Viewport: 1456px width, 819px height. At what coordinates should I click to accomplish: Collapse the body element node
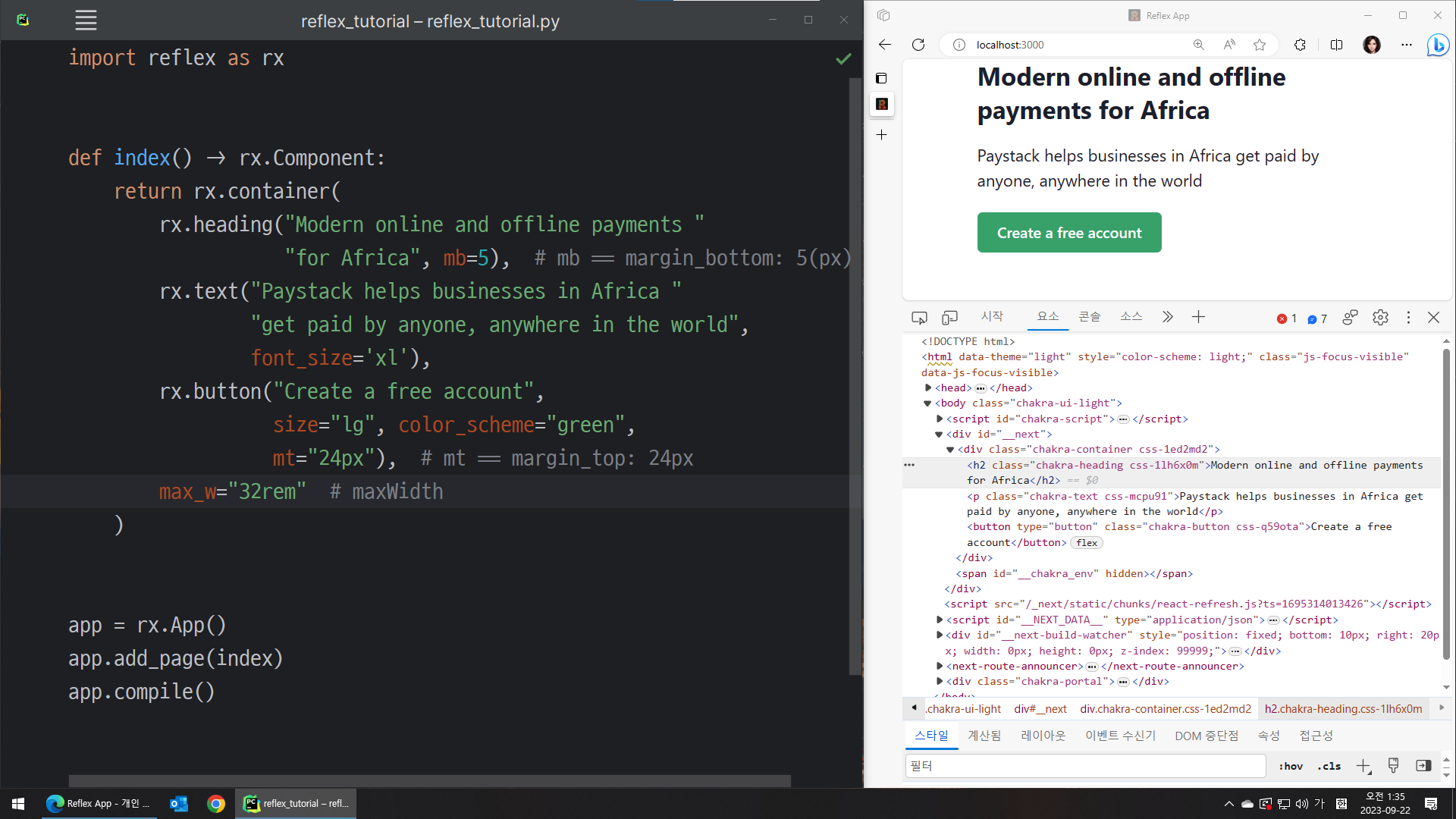click(927, 403)
